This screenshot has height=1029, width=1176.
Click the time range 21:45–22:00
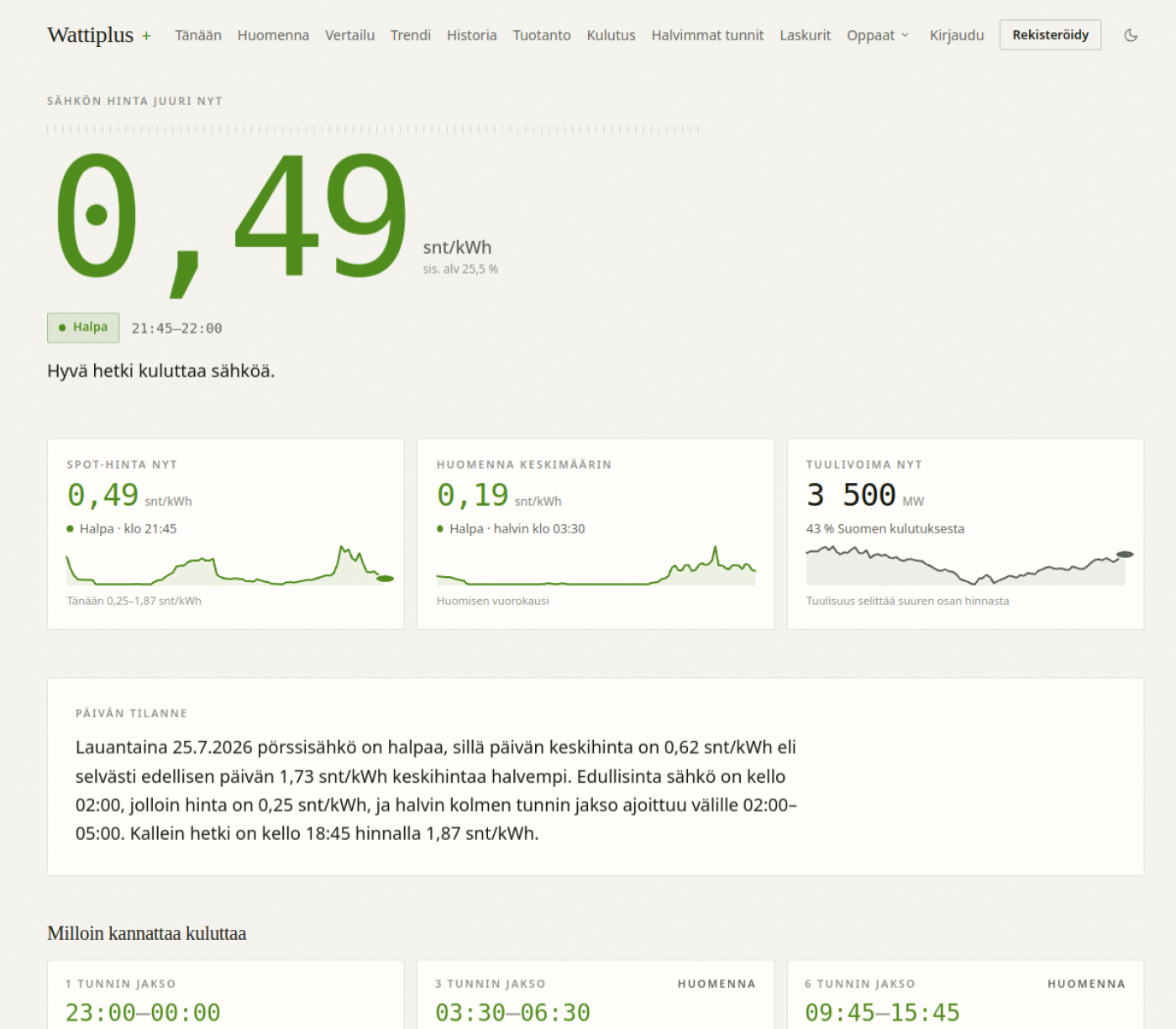(176, 328)
